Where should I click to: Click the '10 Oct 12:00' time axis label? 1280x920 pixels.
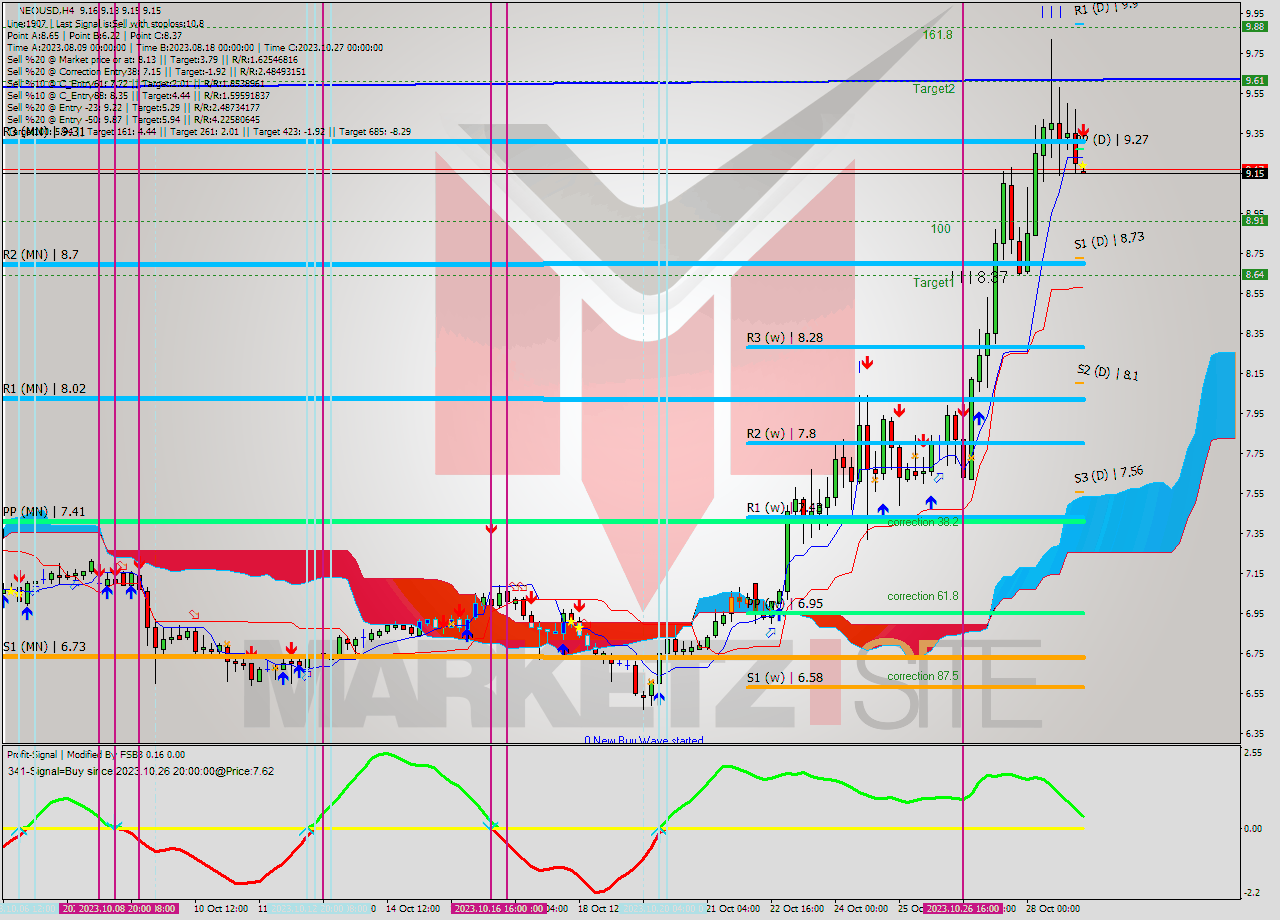[x=220, y=908]
